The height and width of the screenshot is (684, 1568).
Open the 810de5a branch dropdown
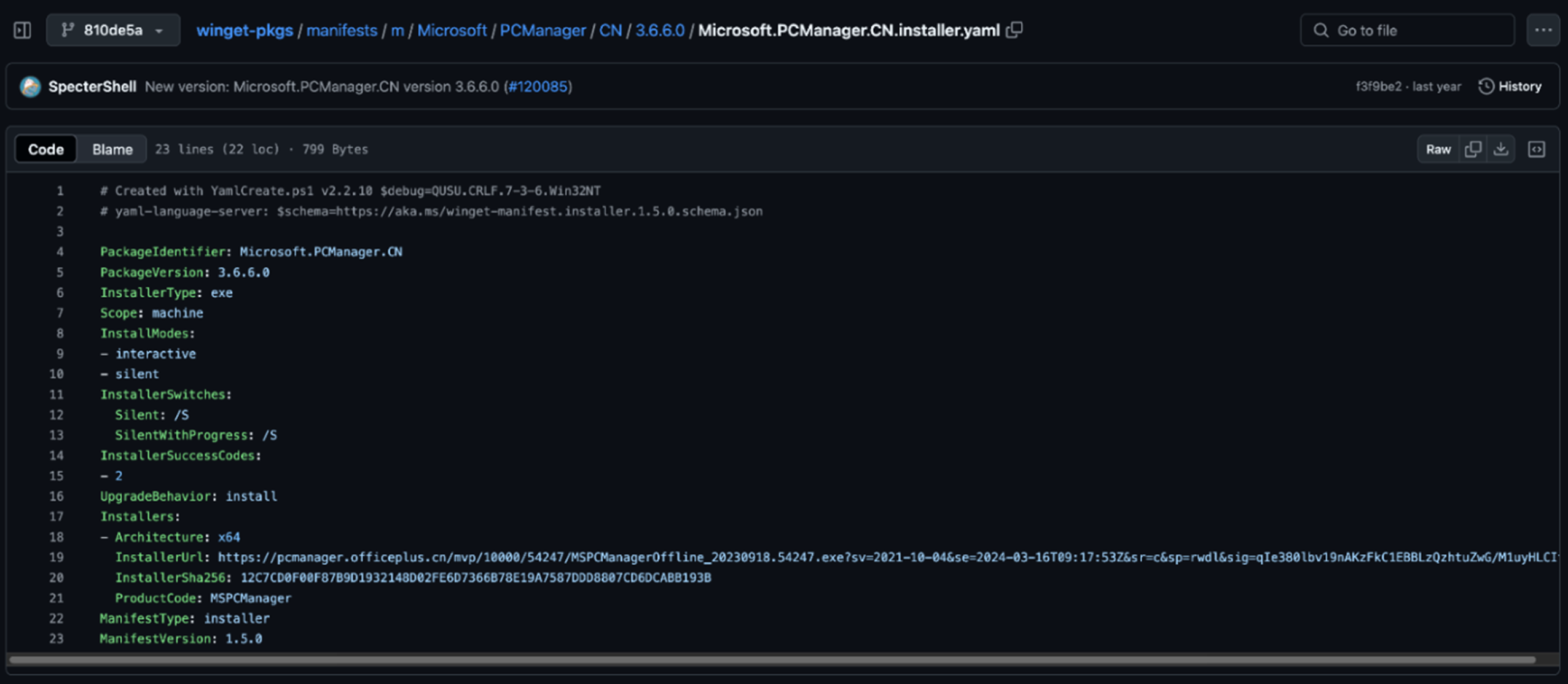click(x=113, y=30)
